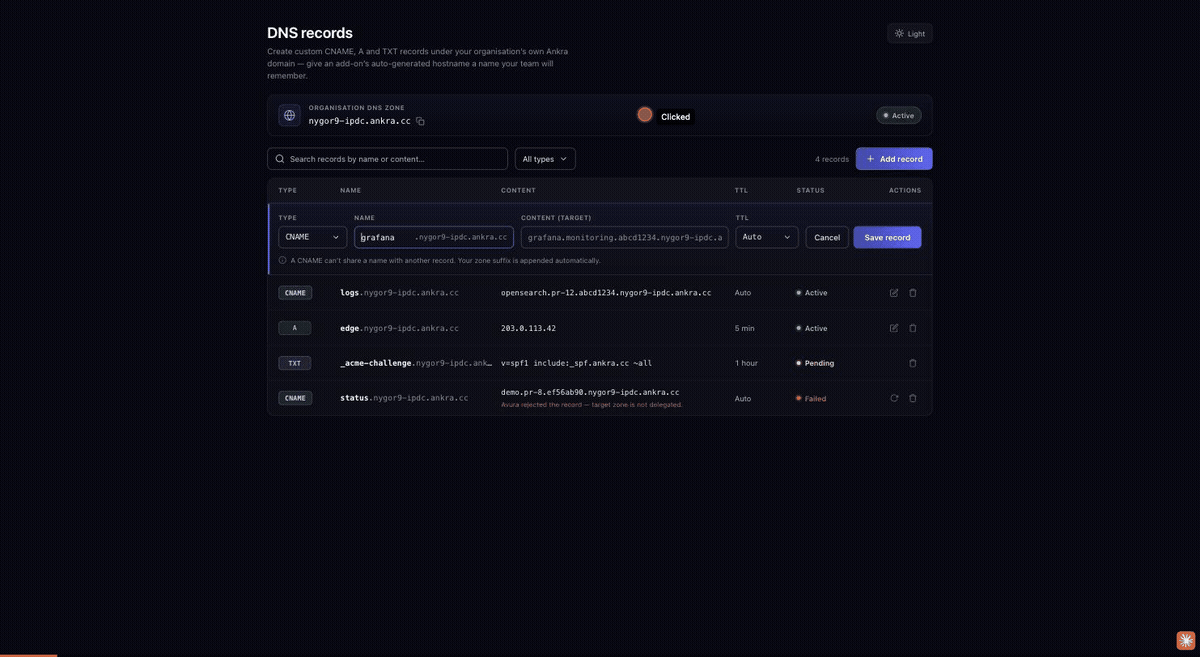Viewport: 1200px width, 657px height.
Task: Edit the logs CNAME record
Action: tap(894, 293)
